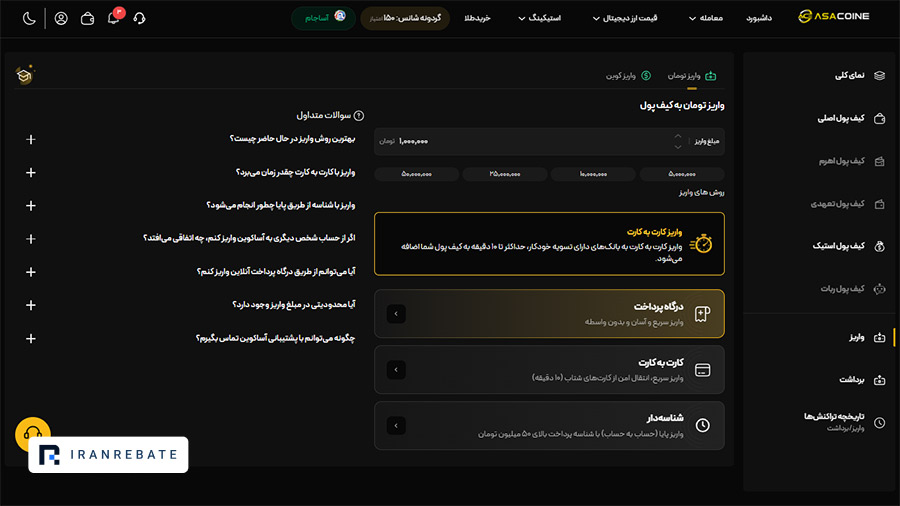Expand the معامله dropdown menu

pyautogui.click(x=706, y=18)
